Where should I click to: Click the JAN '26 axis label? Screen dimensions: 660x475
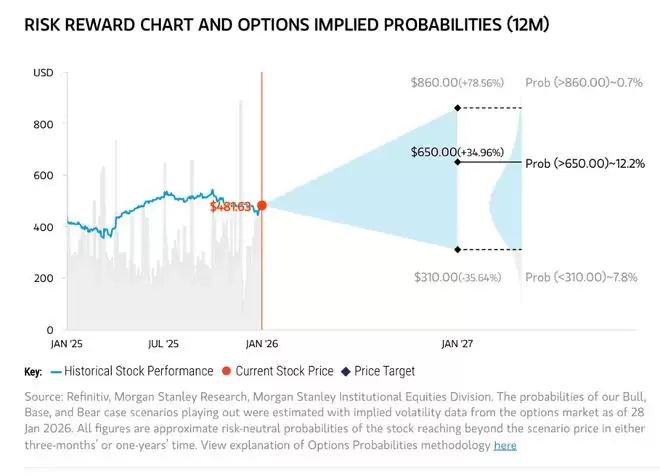tap(261, 342)
